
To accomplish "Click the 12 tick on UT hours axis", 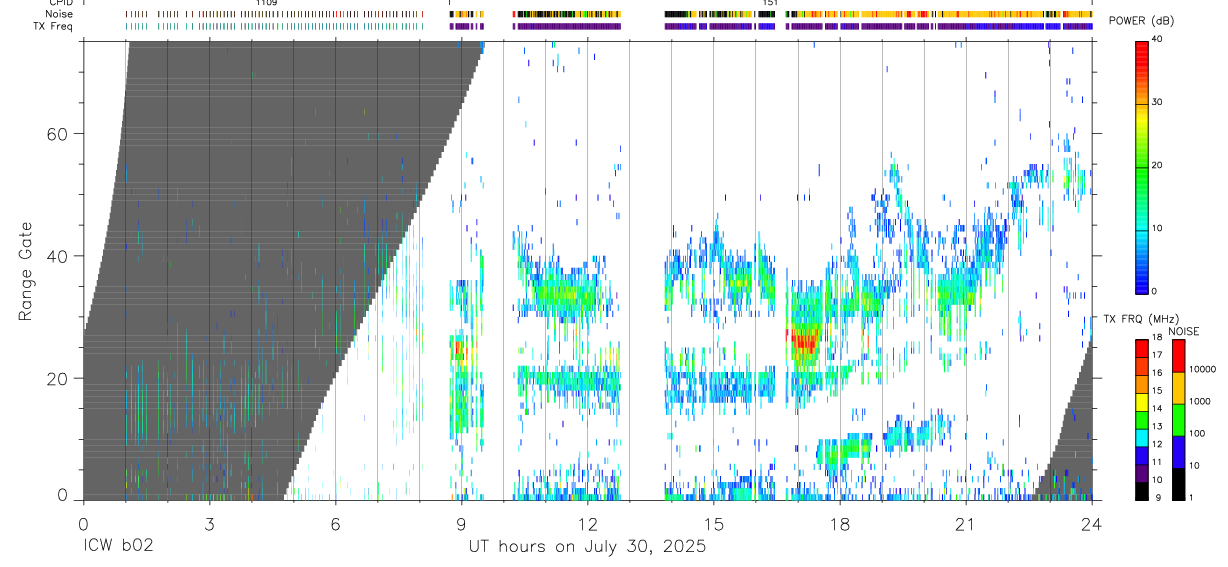I will (587, 524).
